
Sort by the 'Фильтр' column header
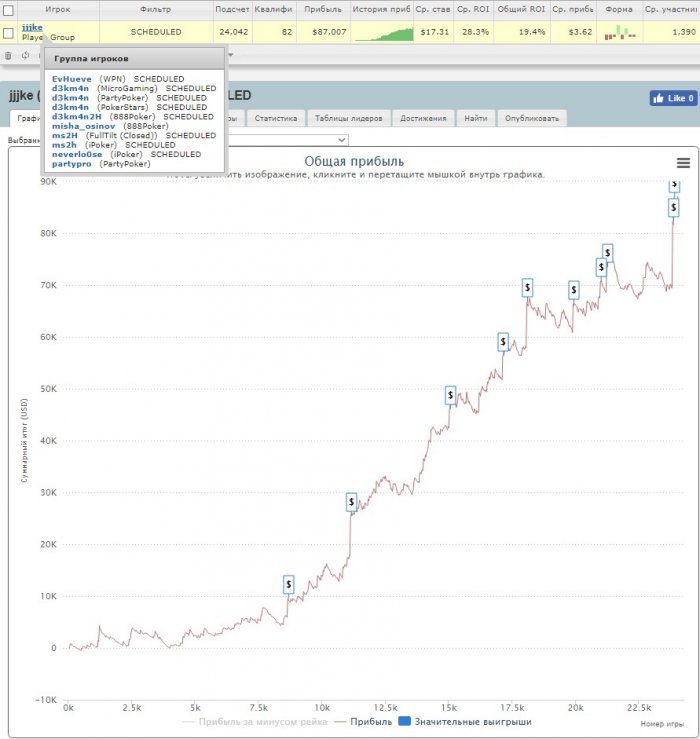pos(156,9)
